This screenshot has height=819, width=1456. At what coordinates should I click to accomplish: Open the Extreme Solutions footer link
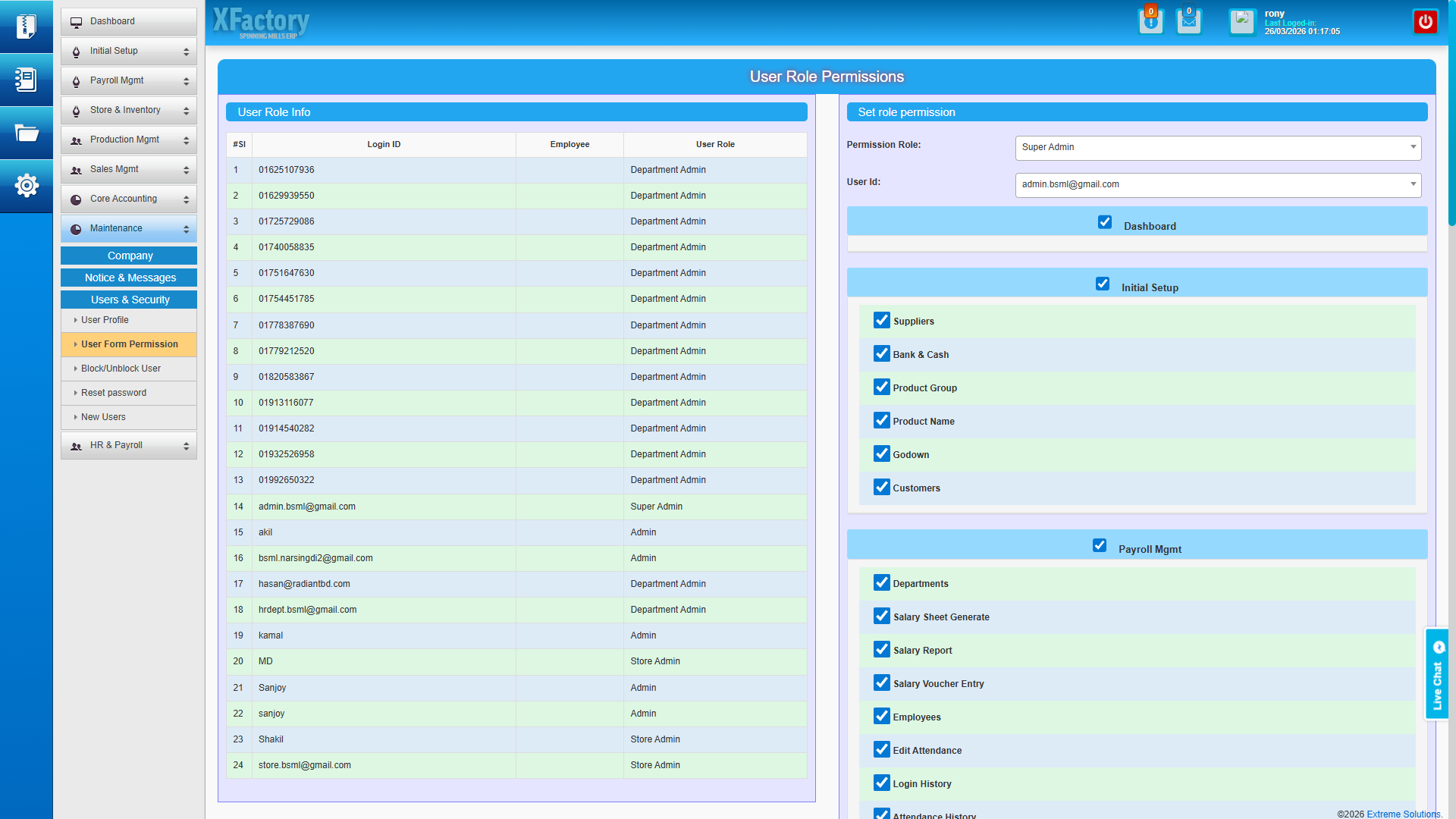tap(1403, 814)
